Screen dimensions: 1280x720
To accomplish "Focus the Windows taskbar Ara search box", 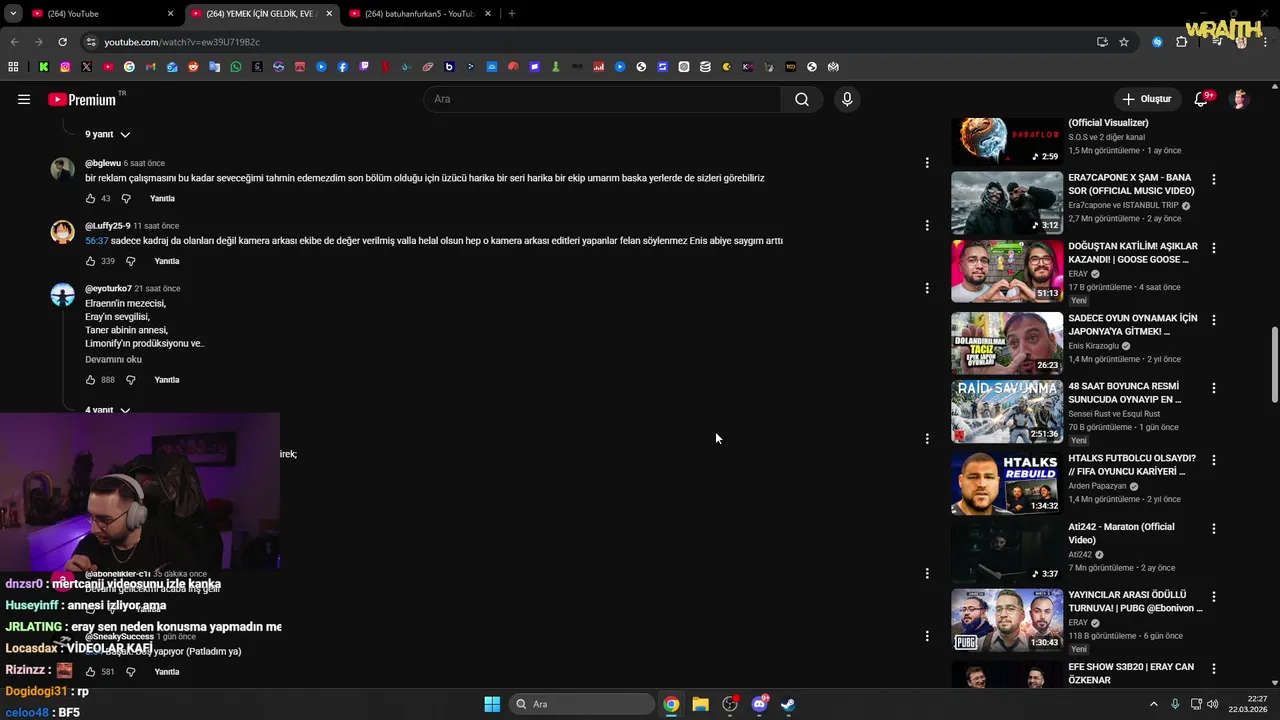I will point(582,704).
